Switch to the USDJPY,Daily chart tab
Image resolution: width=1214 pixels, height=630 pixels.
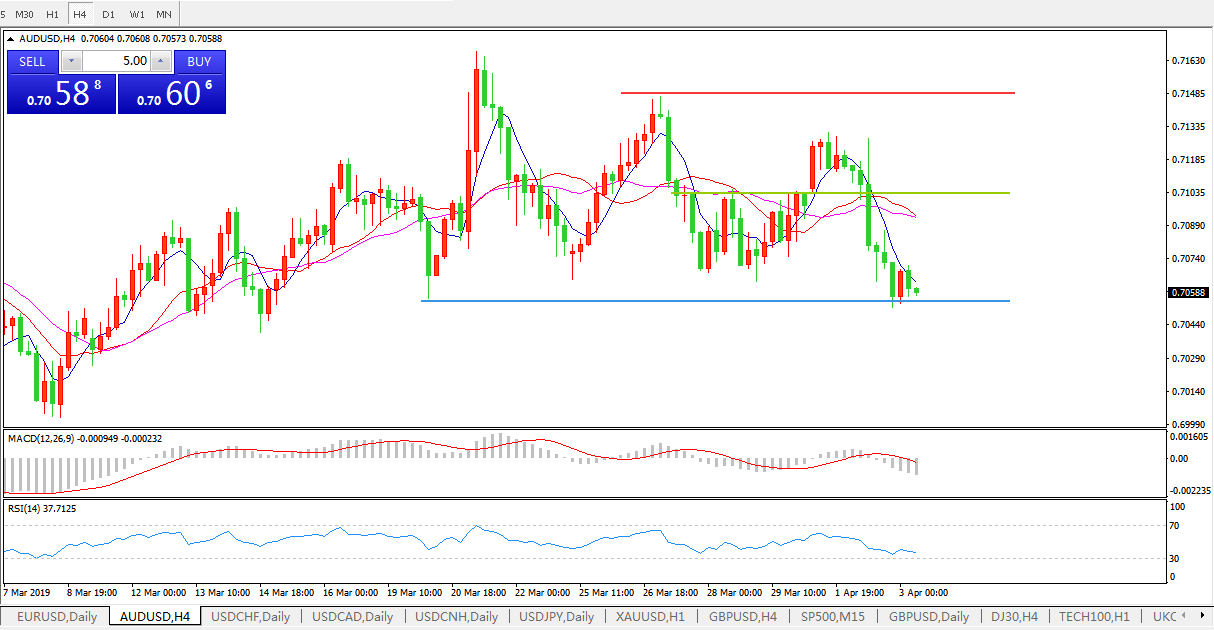point(554,617)
